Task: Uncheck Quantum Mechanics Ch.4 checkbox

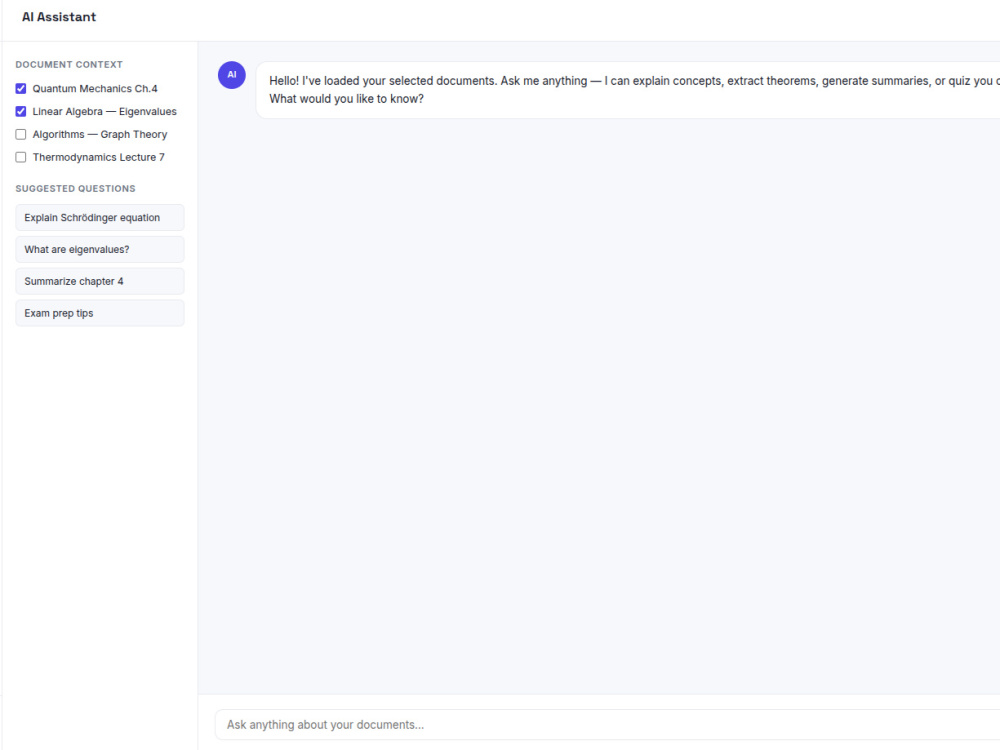Action: [21, 89]
